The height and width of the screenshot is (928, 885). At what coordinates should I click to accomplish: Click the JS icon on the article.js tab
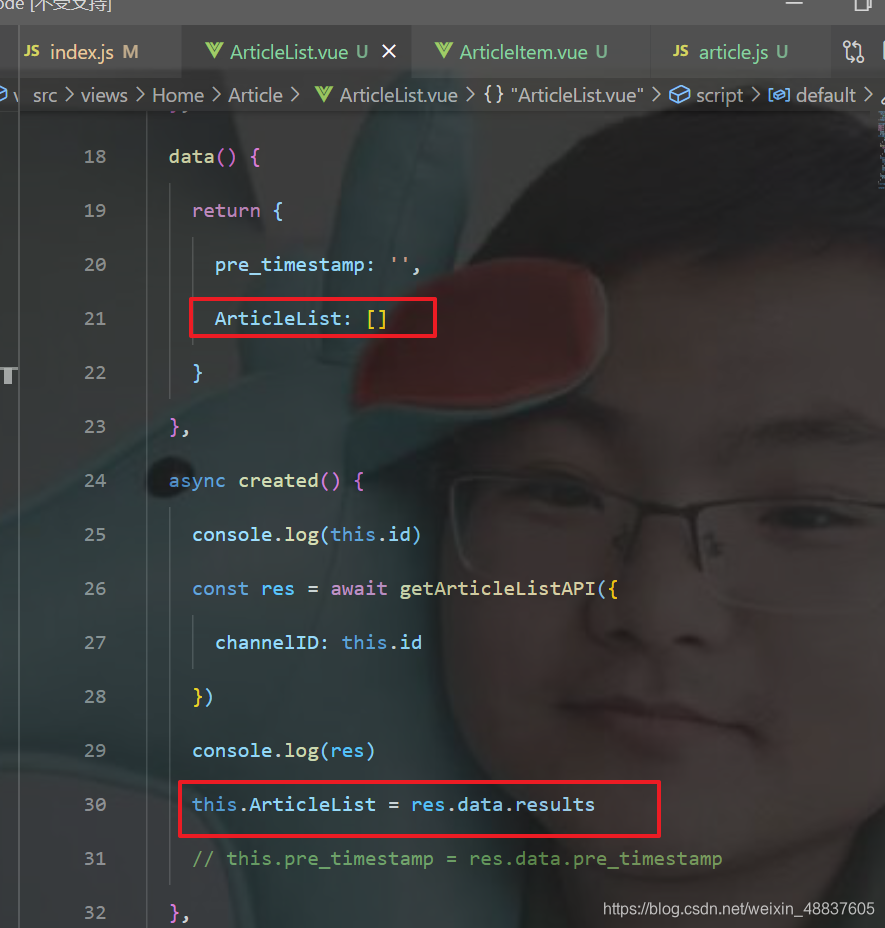[684, 51]
